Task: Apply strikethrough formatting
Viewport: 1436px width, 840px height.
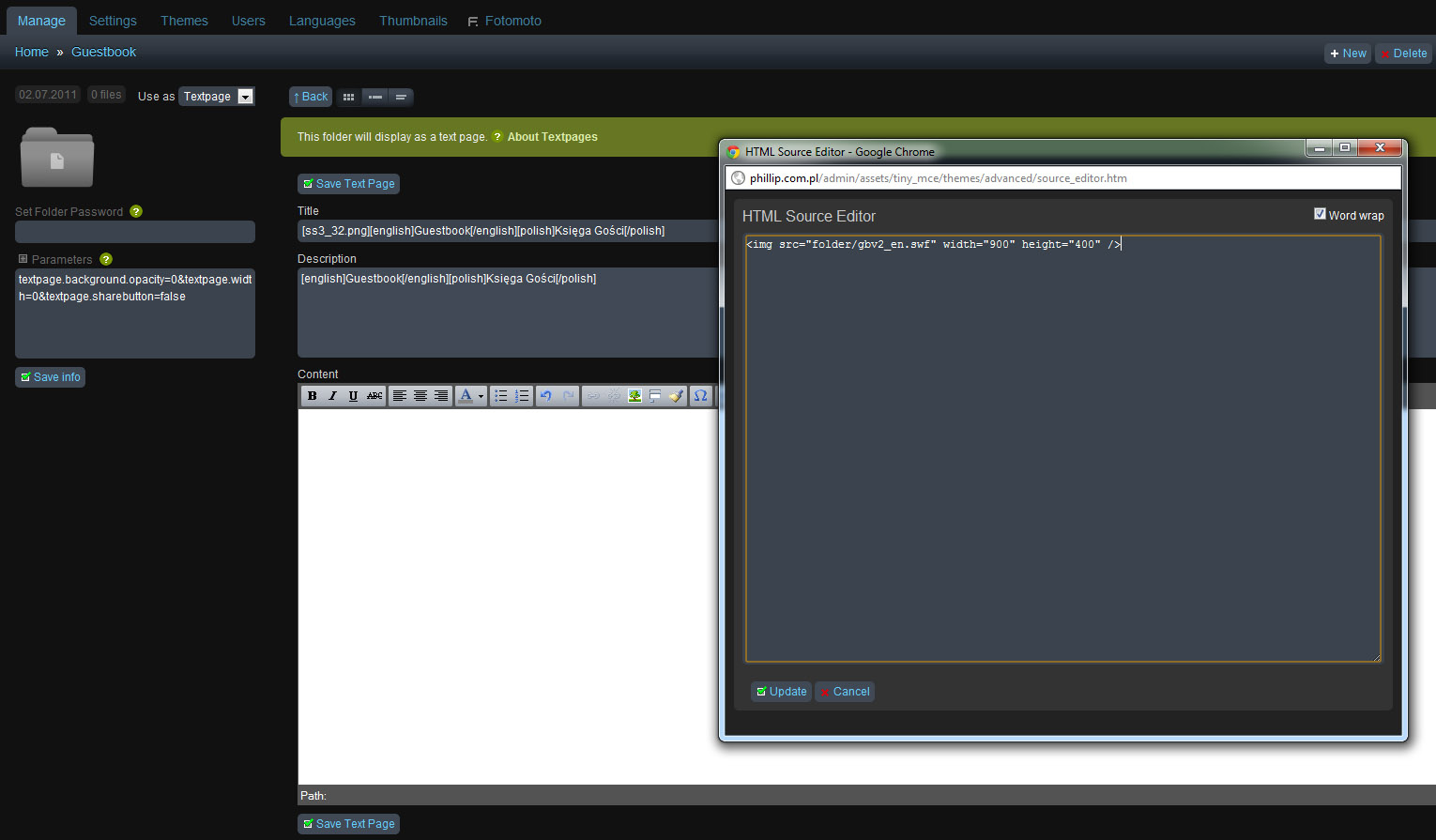Action: click(x=374, y=396)
